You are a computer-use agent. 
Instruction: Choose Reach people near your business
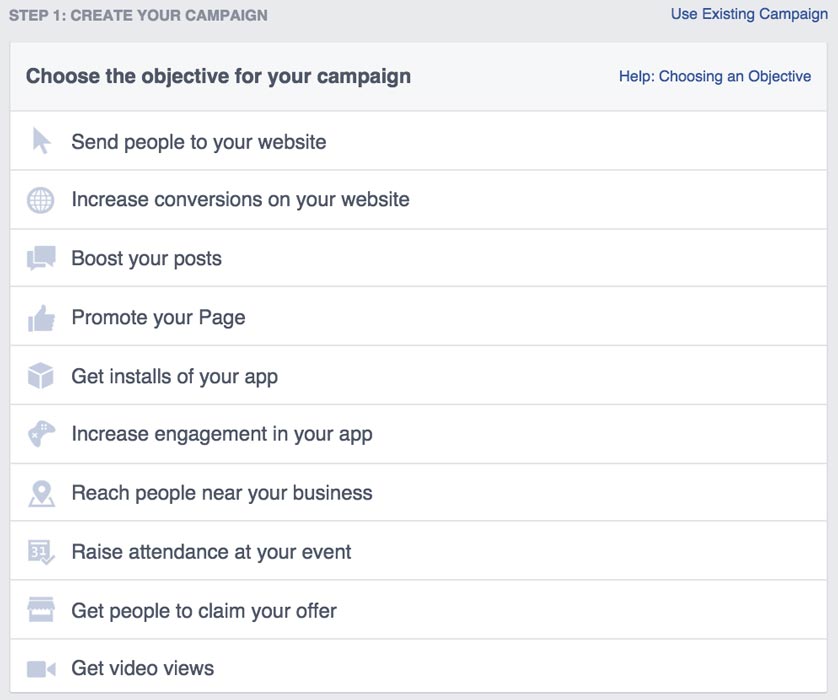coord(220,492)
